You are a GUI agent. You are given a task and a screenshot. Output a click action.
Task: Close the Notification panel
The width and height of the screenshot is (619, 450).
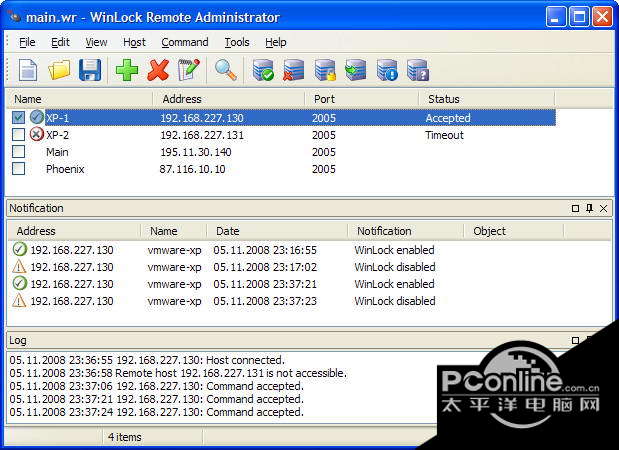[604, 208]
